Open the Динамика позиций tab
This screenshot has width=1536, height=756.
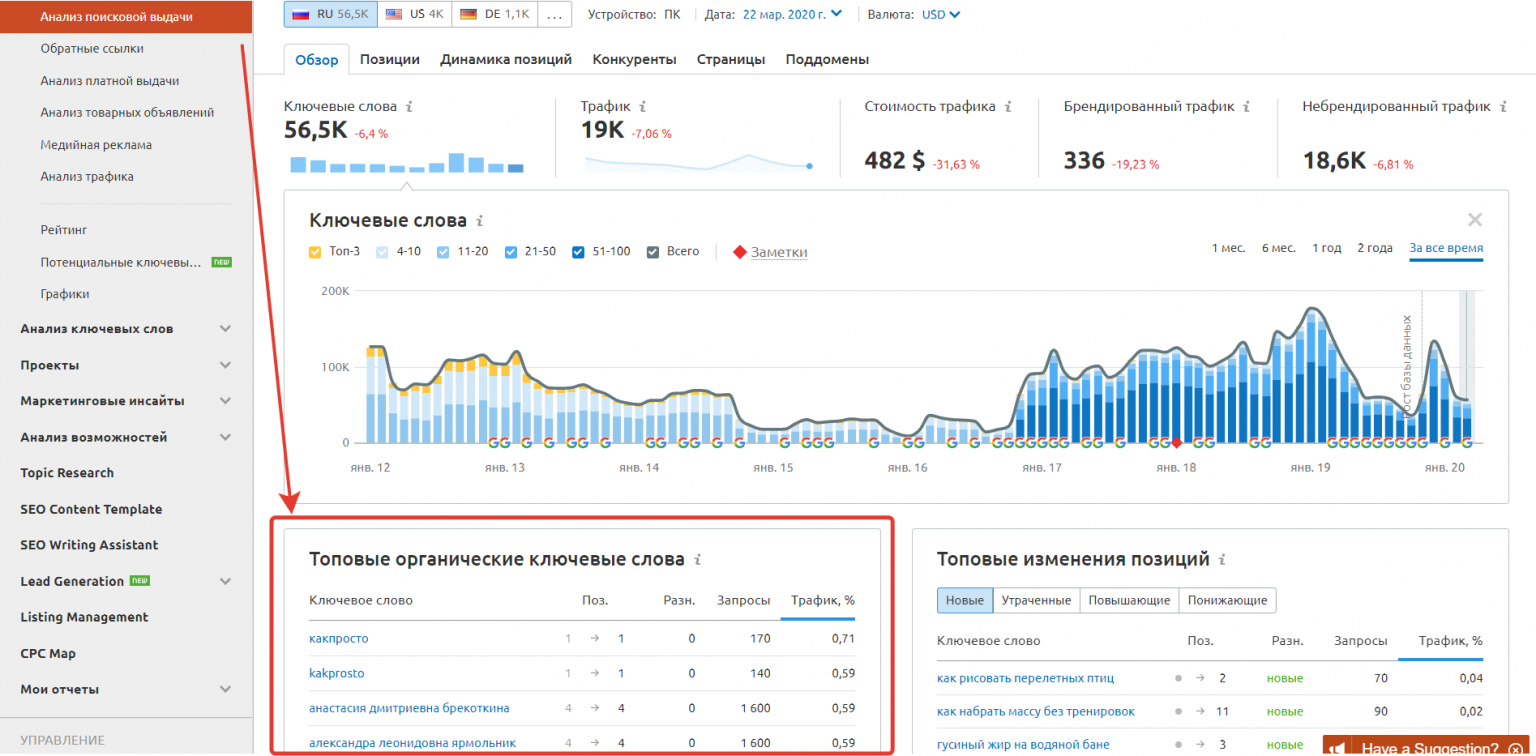(x=506, y=59)
